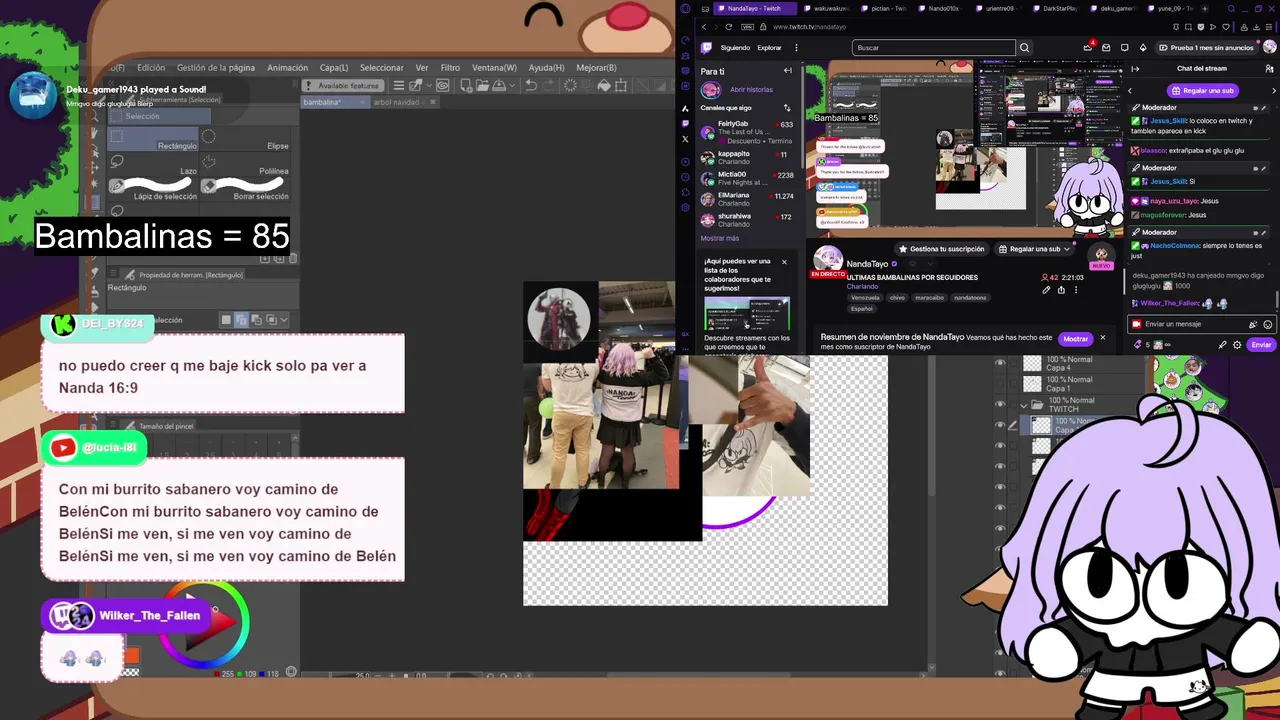This screenshot has height=720, width=1280.
Task: Open the Twitch bits diamond icon
Action: pos(1143,47)
